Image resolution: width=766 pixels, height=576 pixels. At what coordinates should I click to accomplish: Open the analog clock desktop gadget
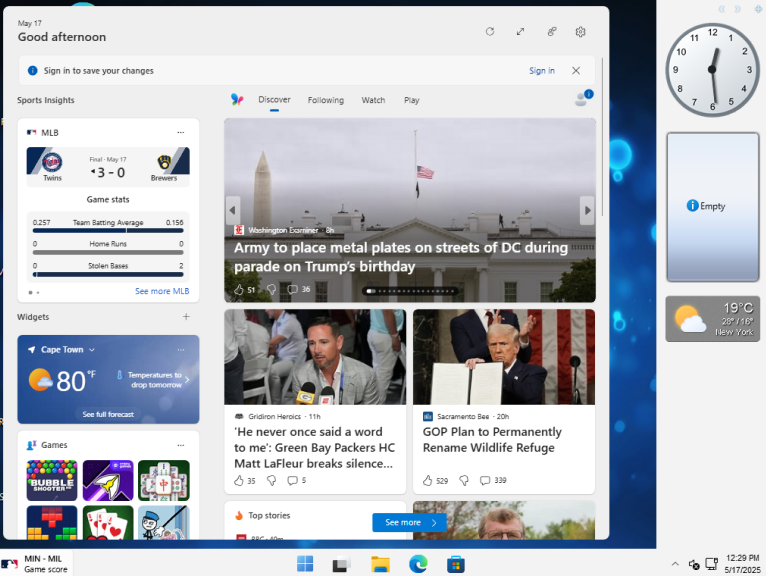[x=712, y=70]
